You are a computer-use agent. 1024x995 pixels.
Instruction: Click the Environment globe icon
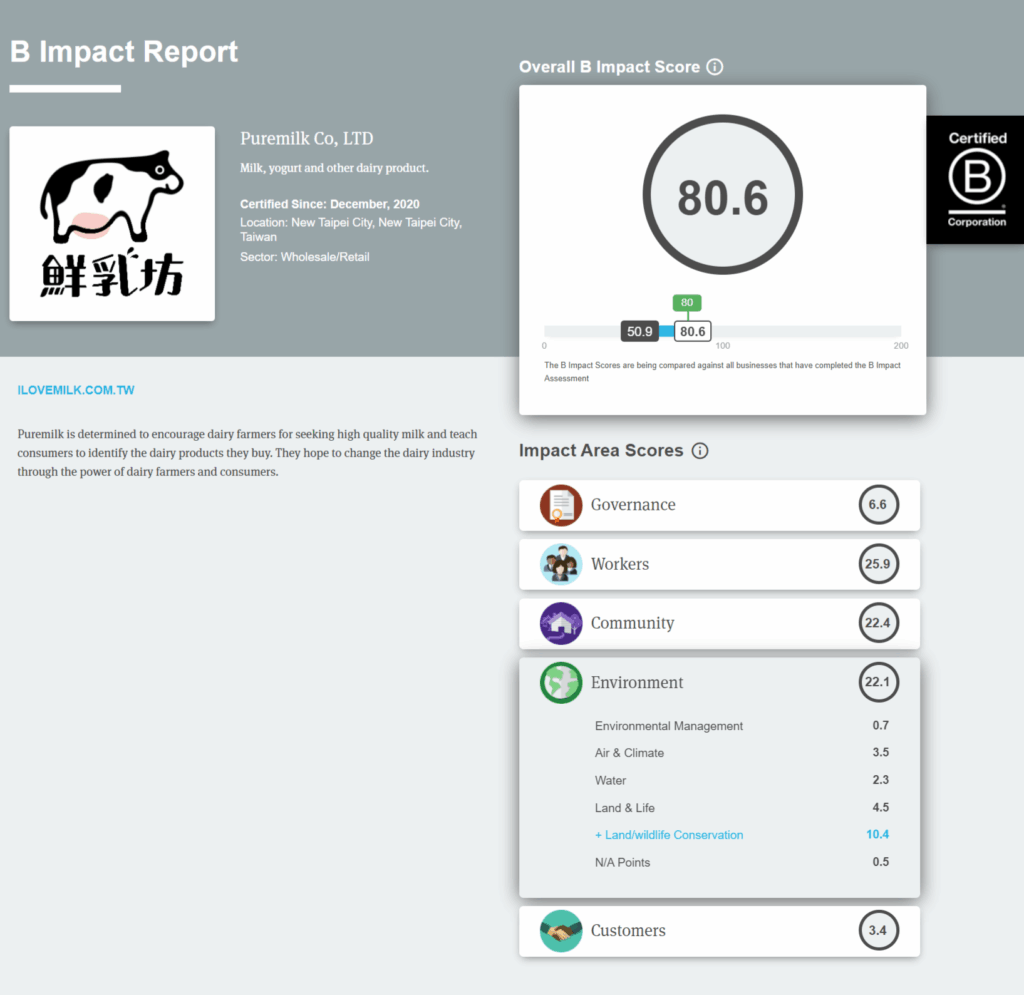coord(561,682)
